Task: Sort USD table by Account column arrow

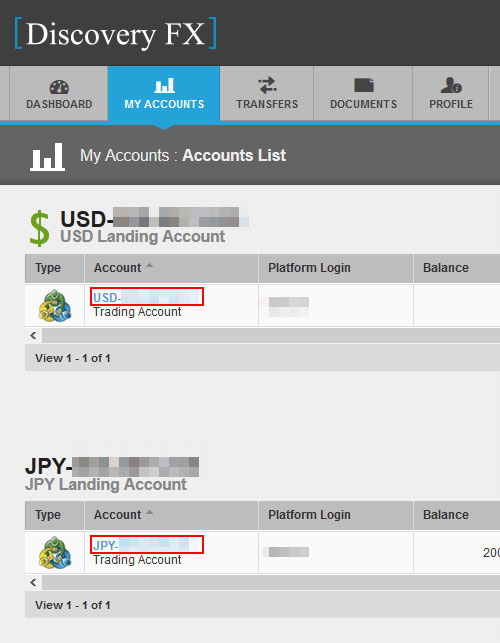Action: (150, 266)
